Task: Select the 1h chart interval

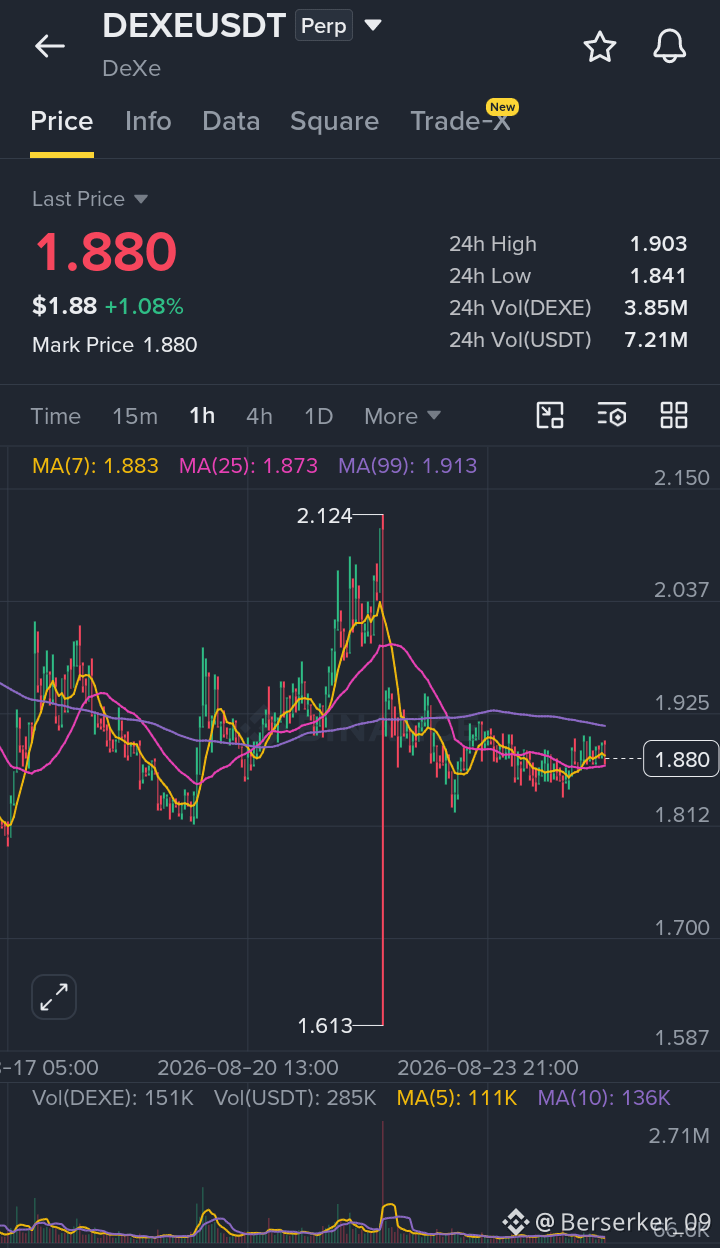Action: [202, 416]
